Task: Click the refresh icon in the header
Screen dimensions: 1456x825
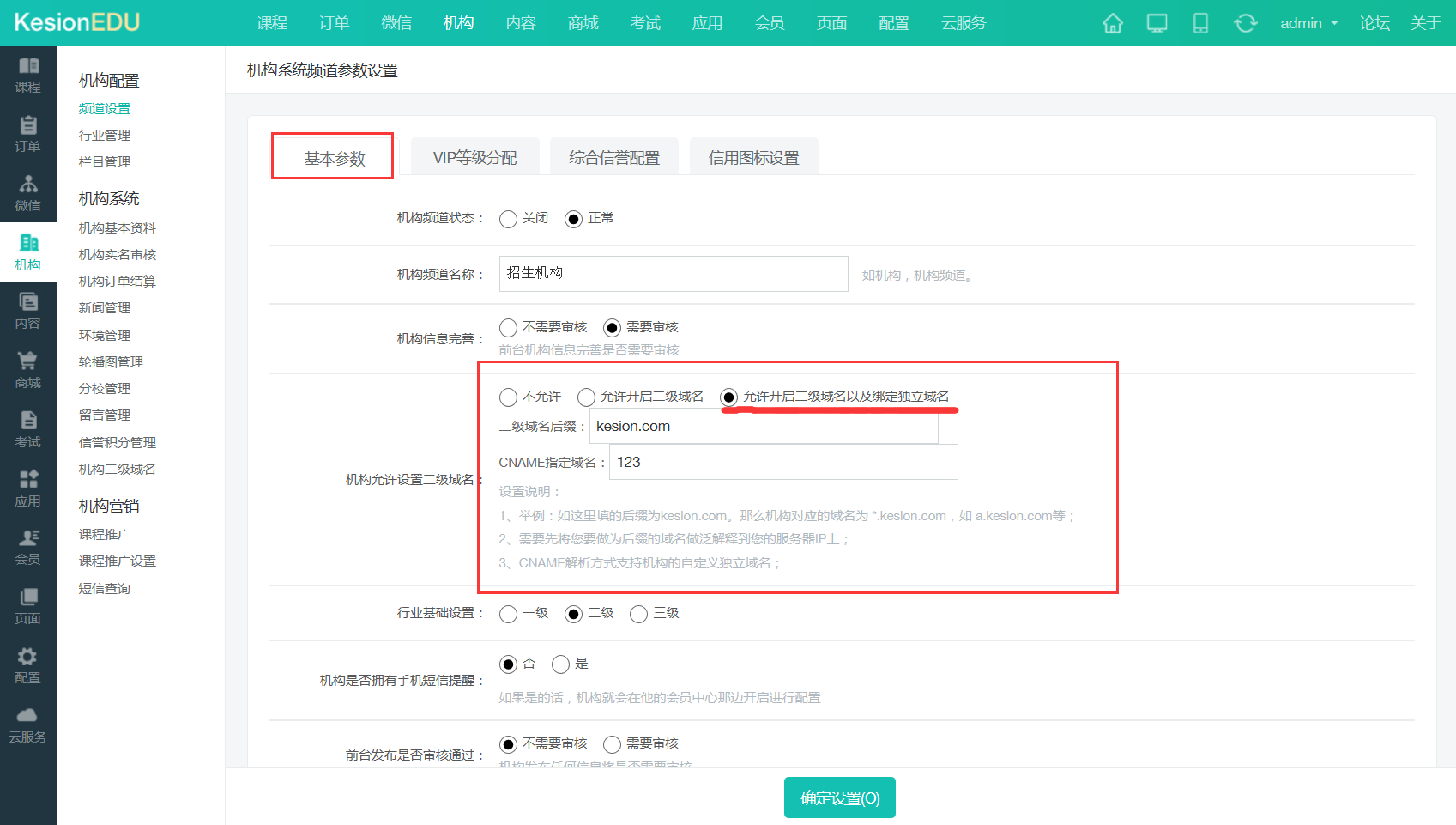Action: [x=1245, y=23]
